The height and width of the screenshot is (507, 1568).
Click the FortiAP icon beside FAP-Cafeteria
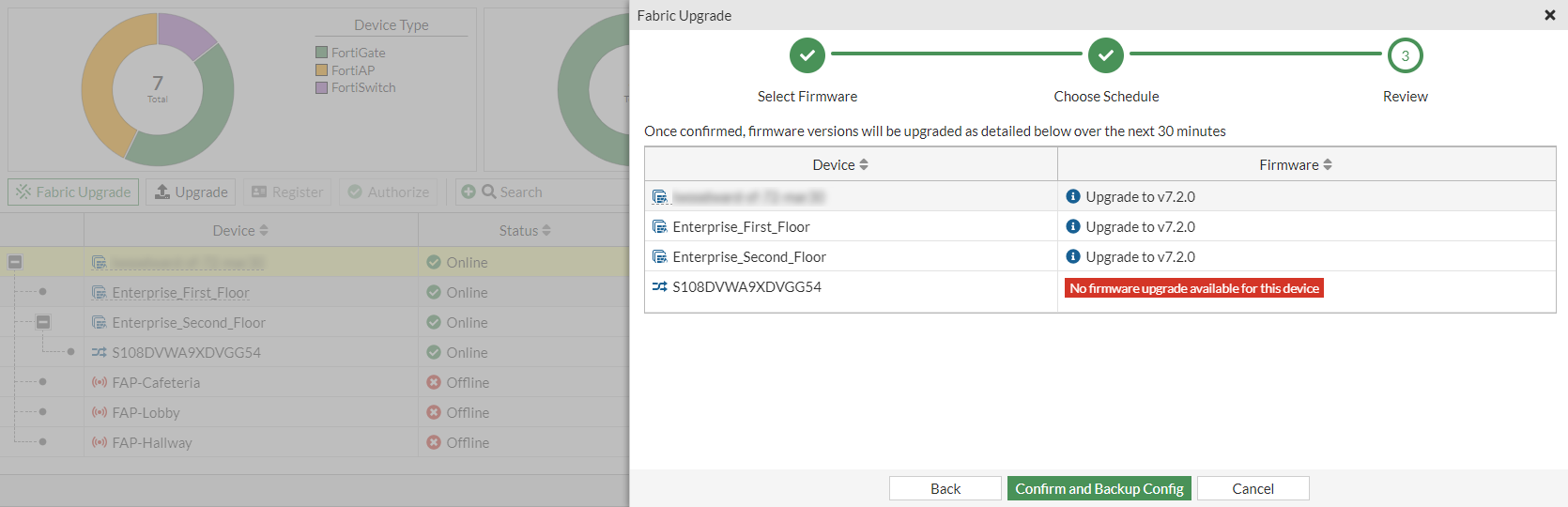point(99,382)
